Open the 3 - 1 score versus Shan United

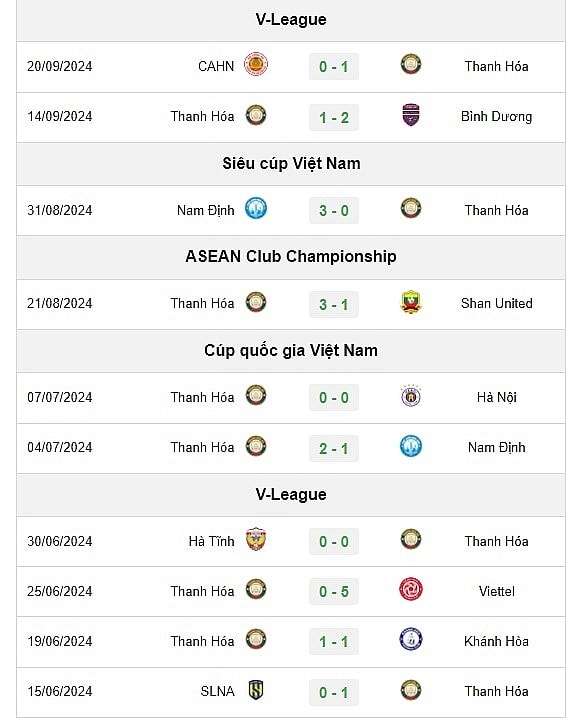click(x=334, y=305)
